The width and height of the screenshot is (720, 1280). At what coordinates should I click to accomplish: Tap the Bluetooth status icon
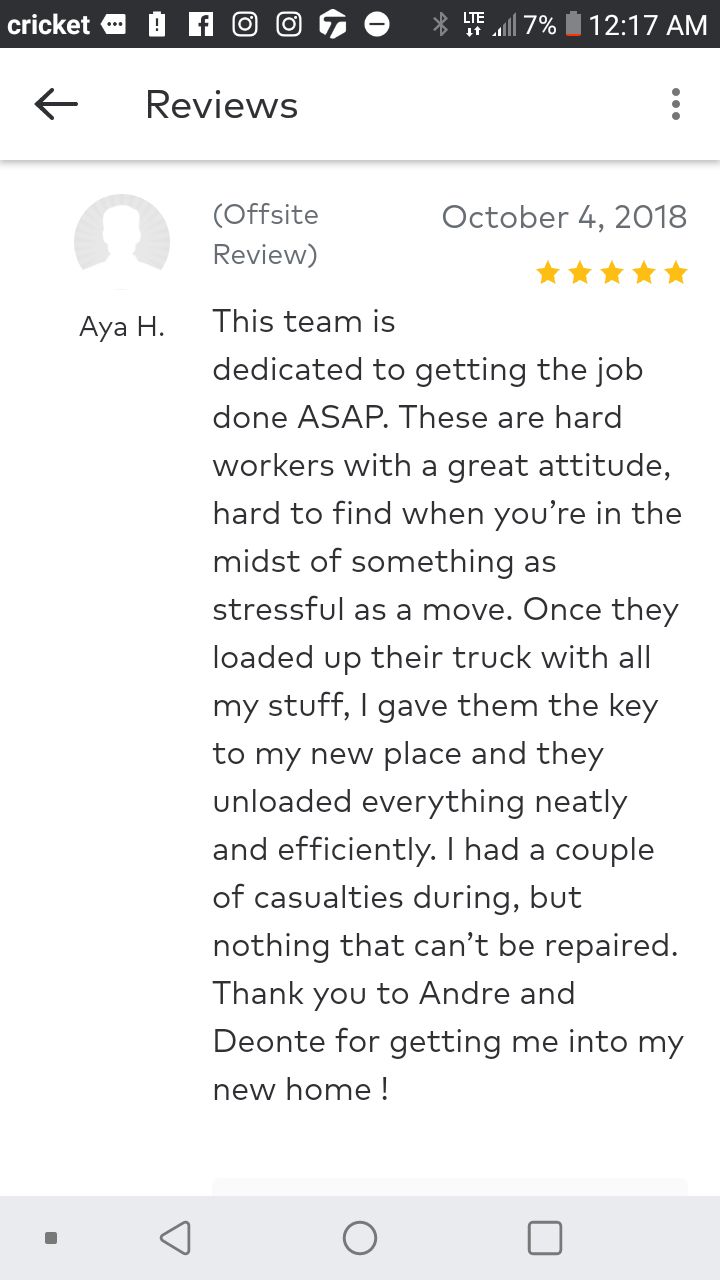[440, 24]
